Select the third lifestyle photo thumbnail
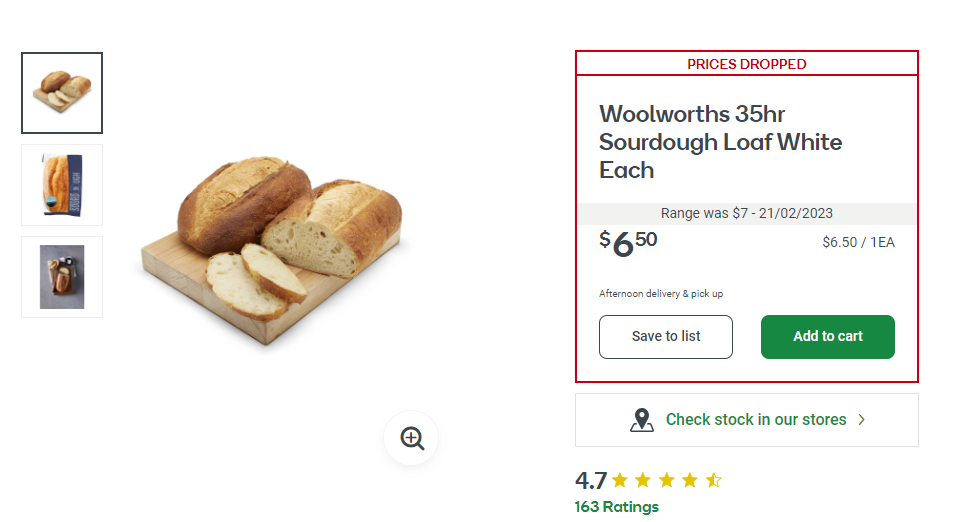 click(x=62, y=277)
